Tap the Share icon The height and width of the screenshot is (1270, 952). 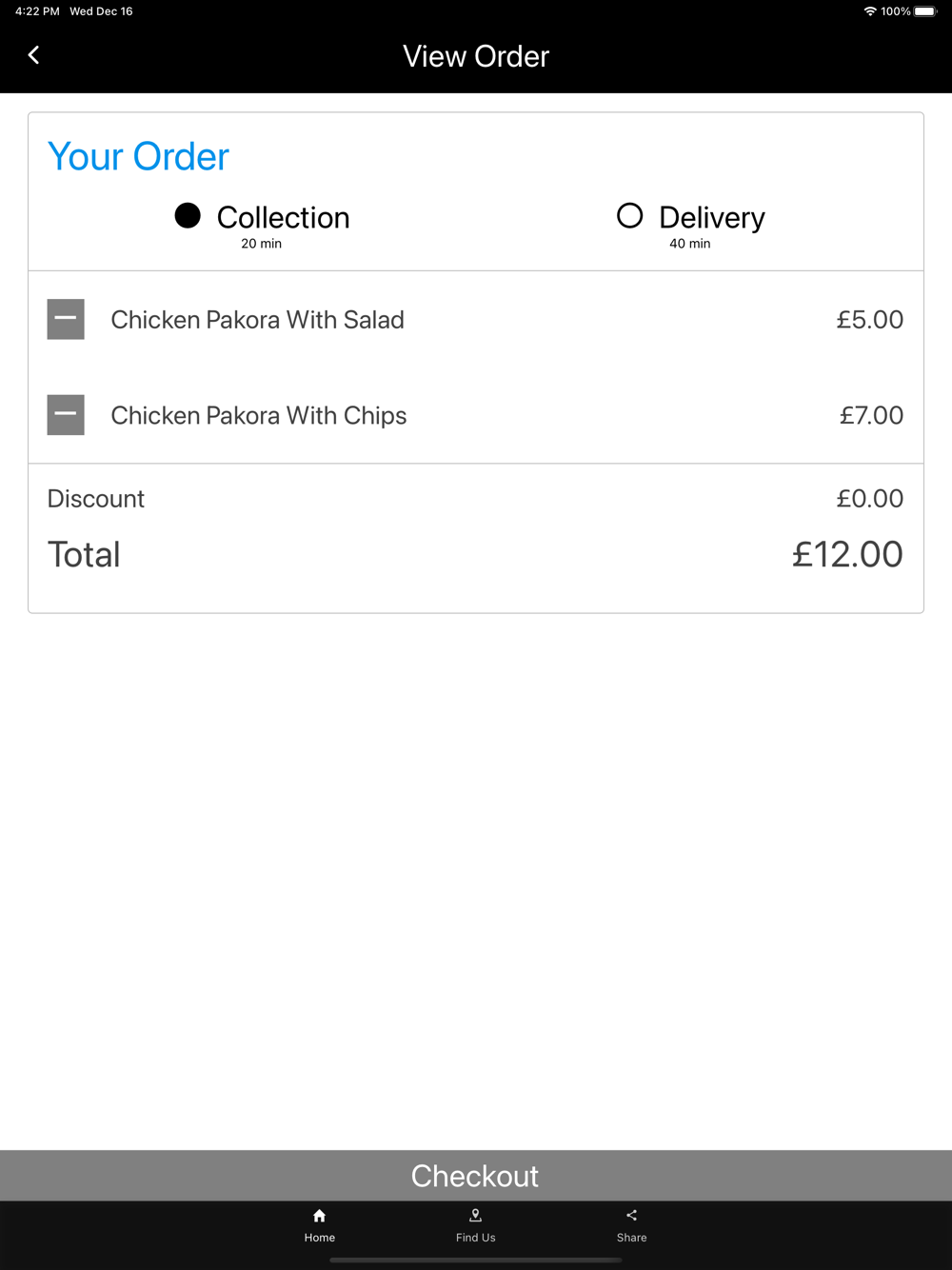point(631,1216)
